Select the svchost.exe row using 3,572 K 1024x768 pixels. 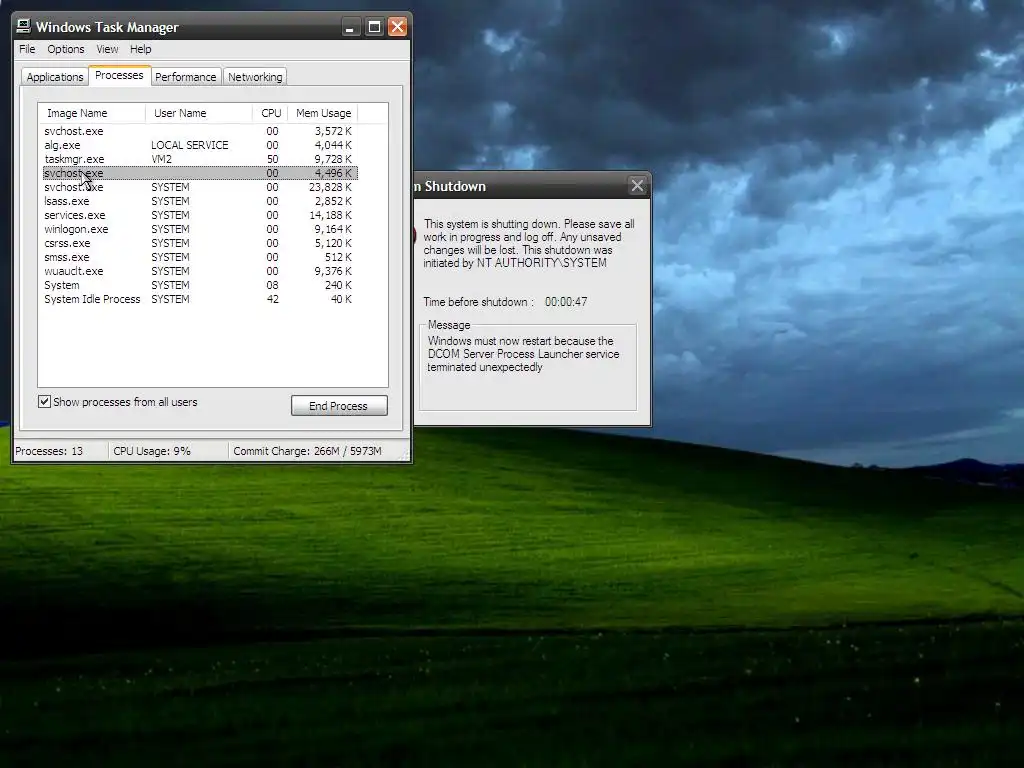coord(200,131)
